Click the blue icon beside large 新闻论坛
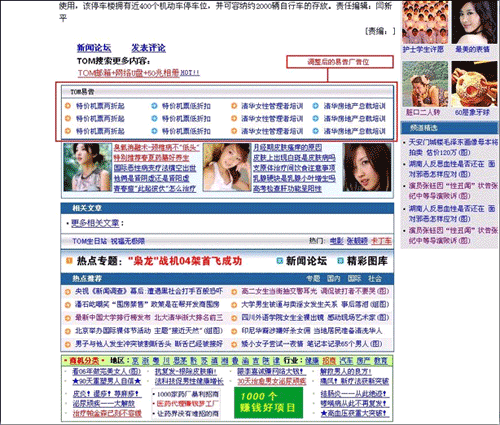The width and height of the screenshot is (500, 425). (x=280, y=261)
